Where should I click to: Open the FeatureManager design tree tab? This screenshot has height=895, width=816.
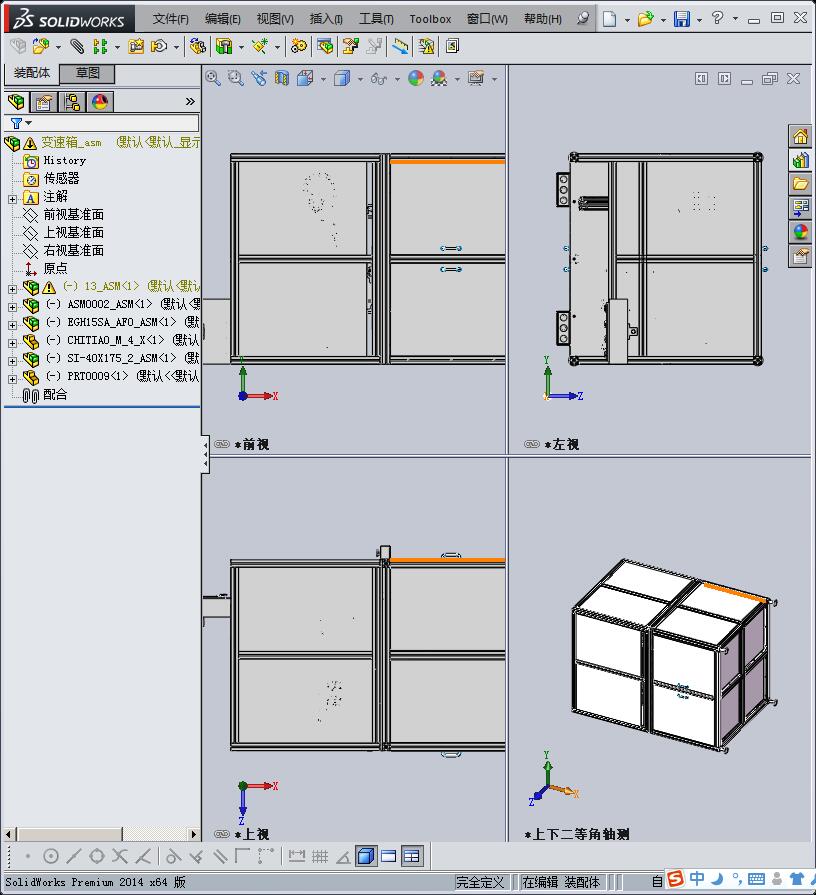click(17, 102)
